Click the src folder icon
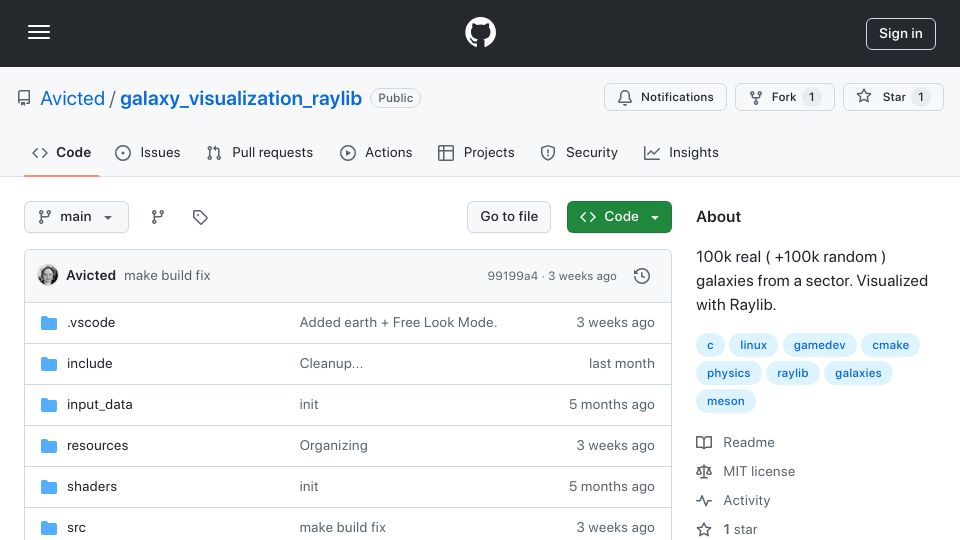960x540 pixels. coord(49,528)
